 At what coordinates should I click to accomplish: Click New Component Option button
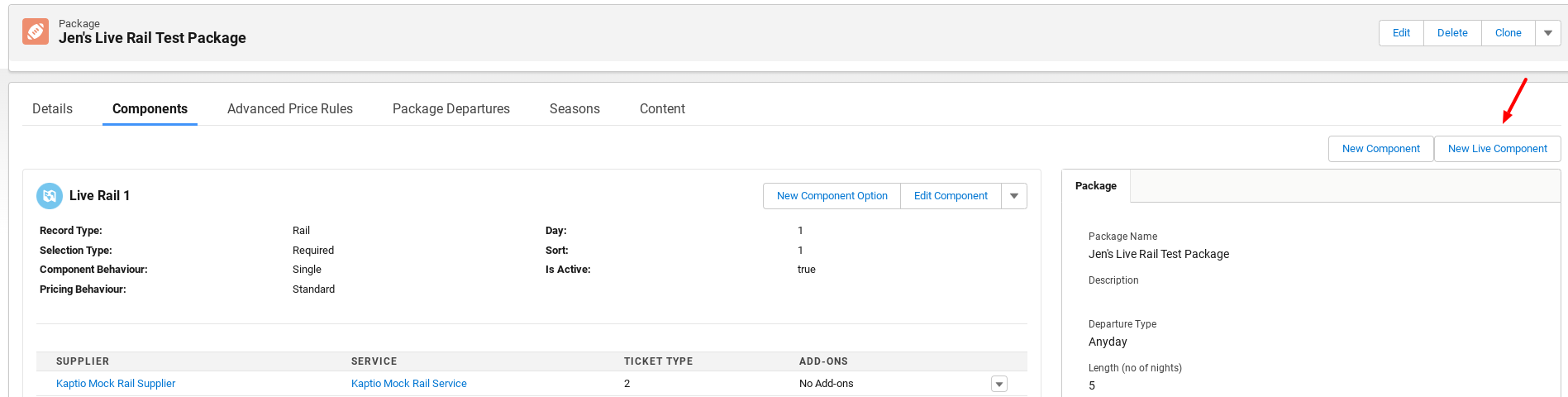click(x=832, y=196)
